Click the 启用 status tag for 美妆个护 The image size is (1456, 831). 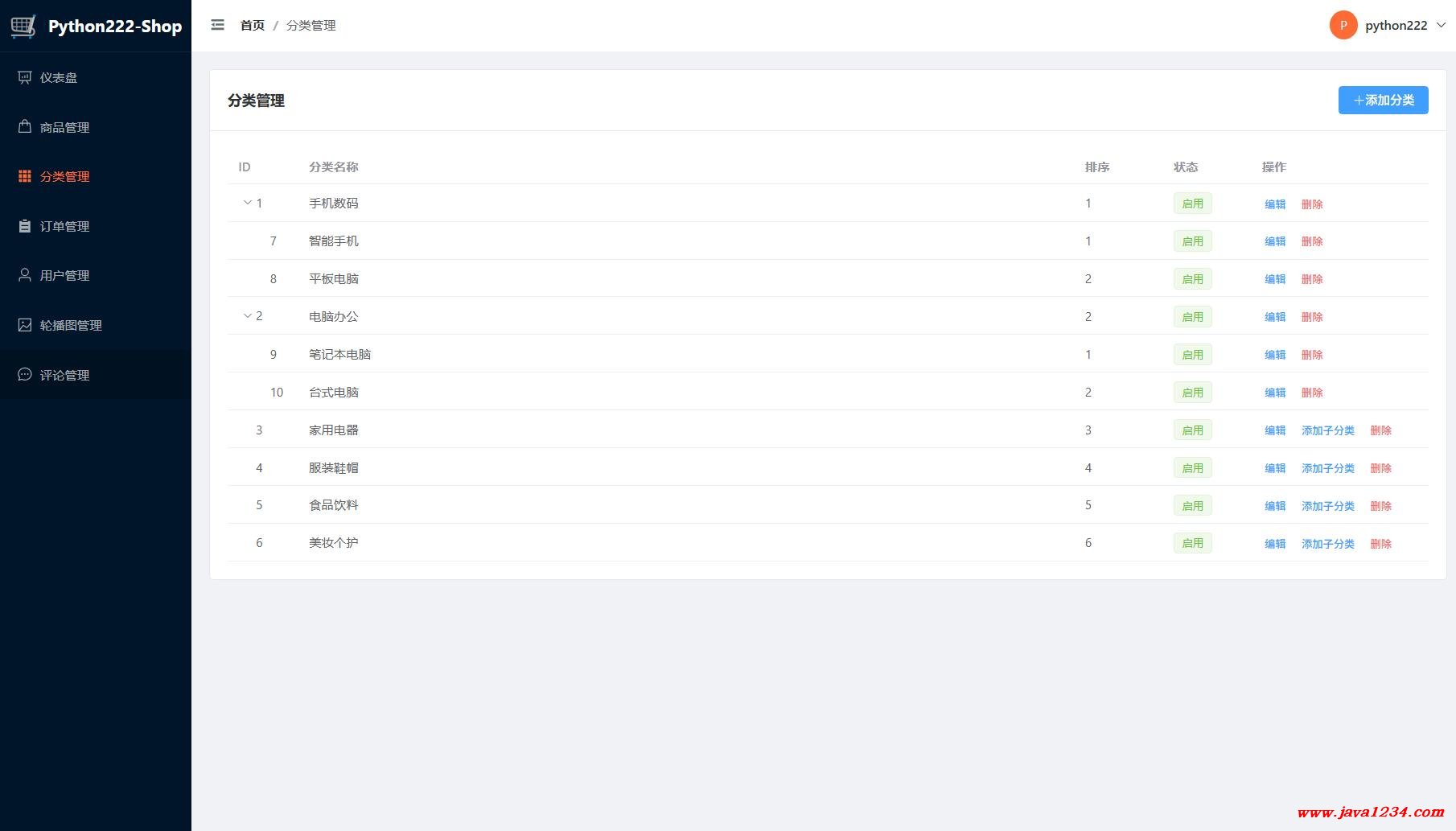1192,543
